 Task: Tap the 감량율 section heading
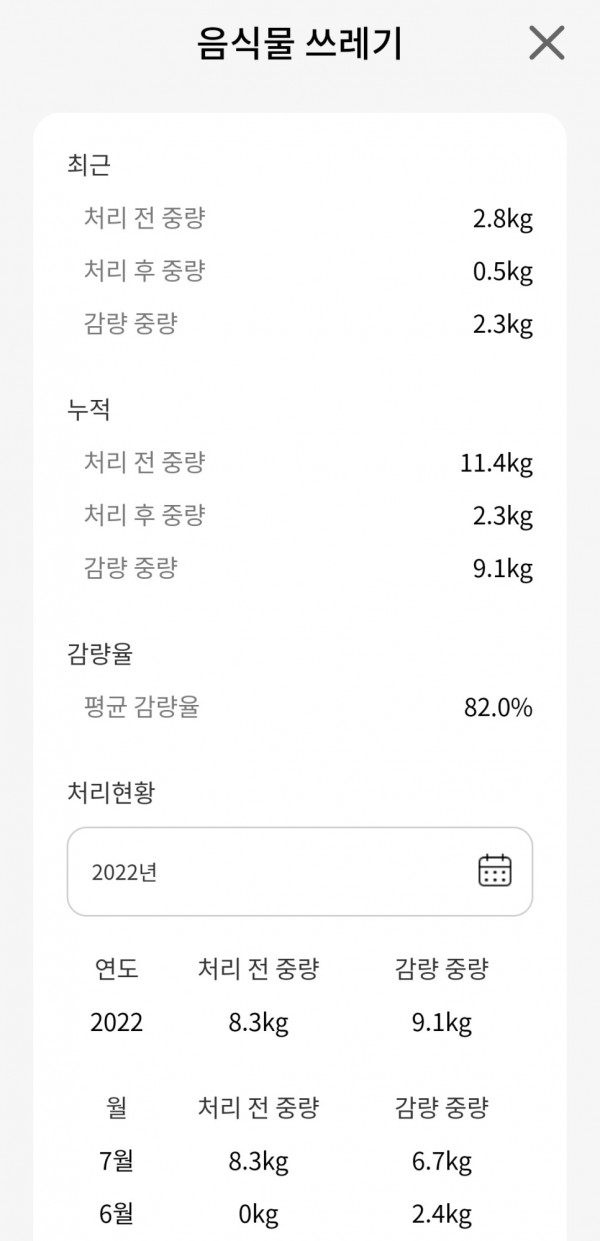[100, 654]
